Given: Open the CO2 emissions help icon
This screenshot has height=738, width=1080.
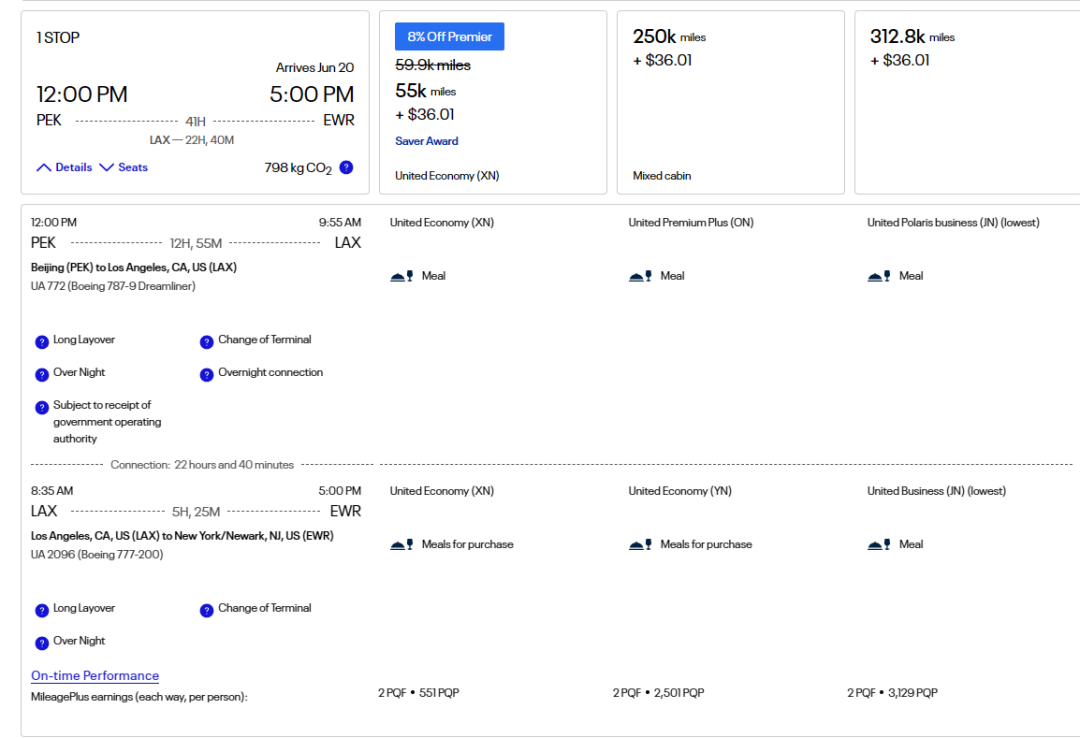Looking at the screenshot, I should pos(346,167).
